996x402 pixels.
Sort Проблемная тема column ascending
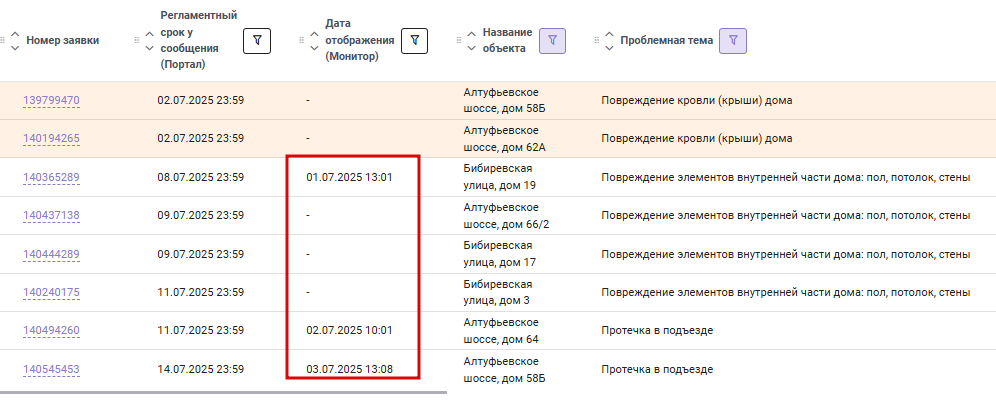point(609,34)
